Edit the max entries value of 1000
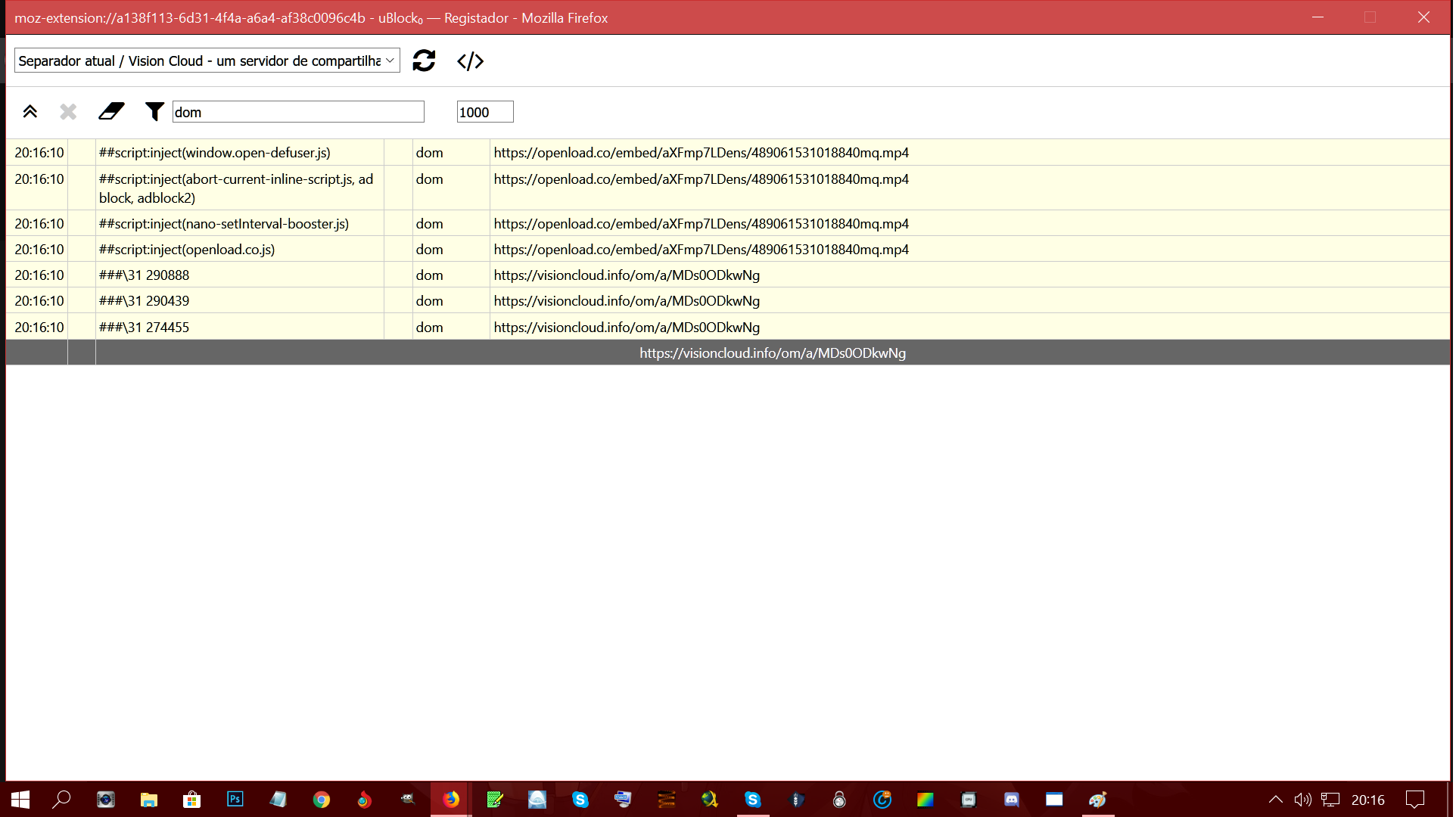The image size is (1456, 817). [x=484, y=111]
